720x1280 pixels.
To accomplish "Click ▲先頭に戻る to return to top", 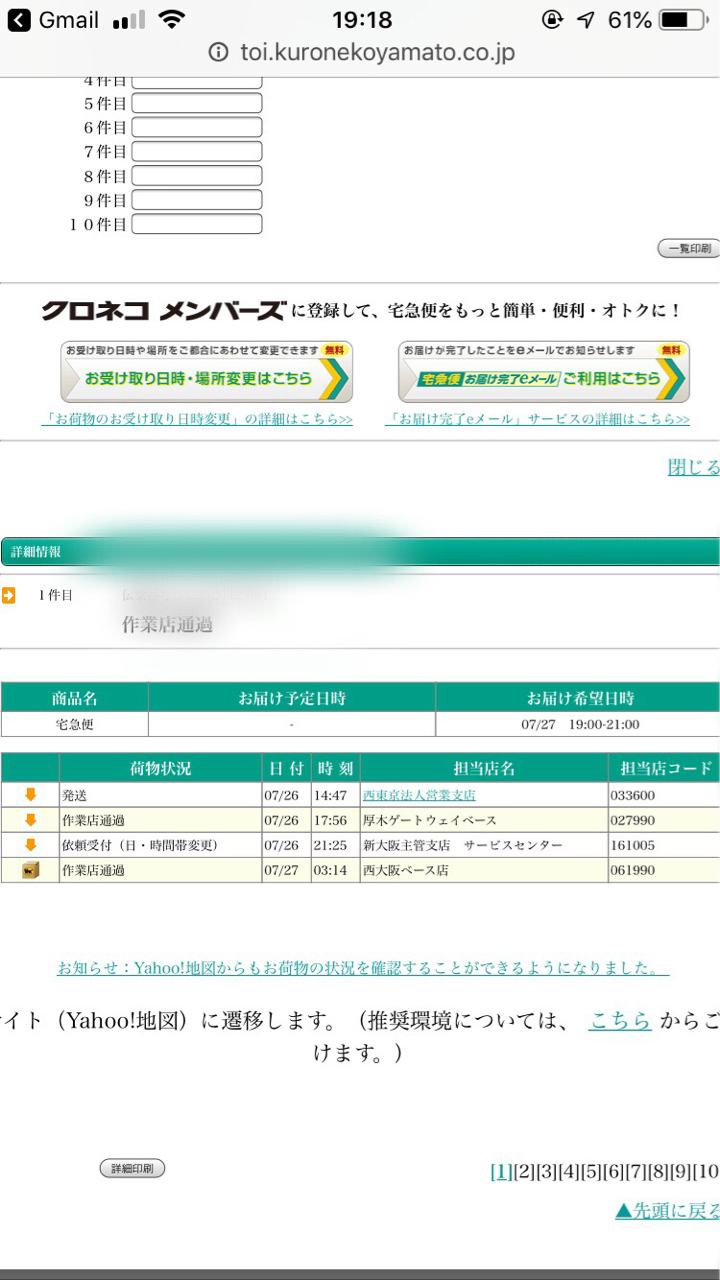I will pos(667,1210).
